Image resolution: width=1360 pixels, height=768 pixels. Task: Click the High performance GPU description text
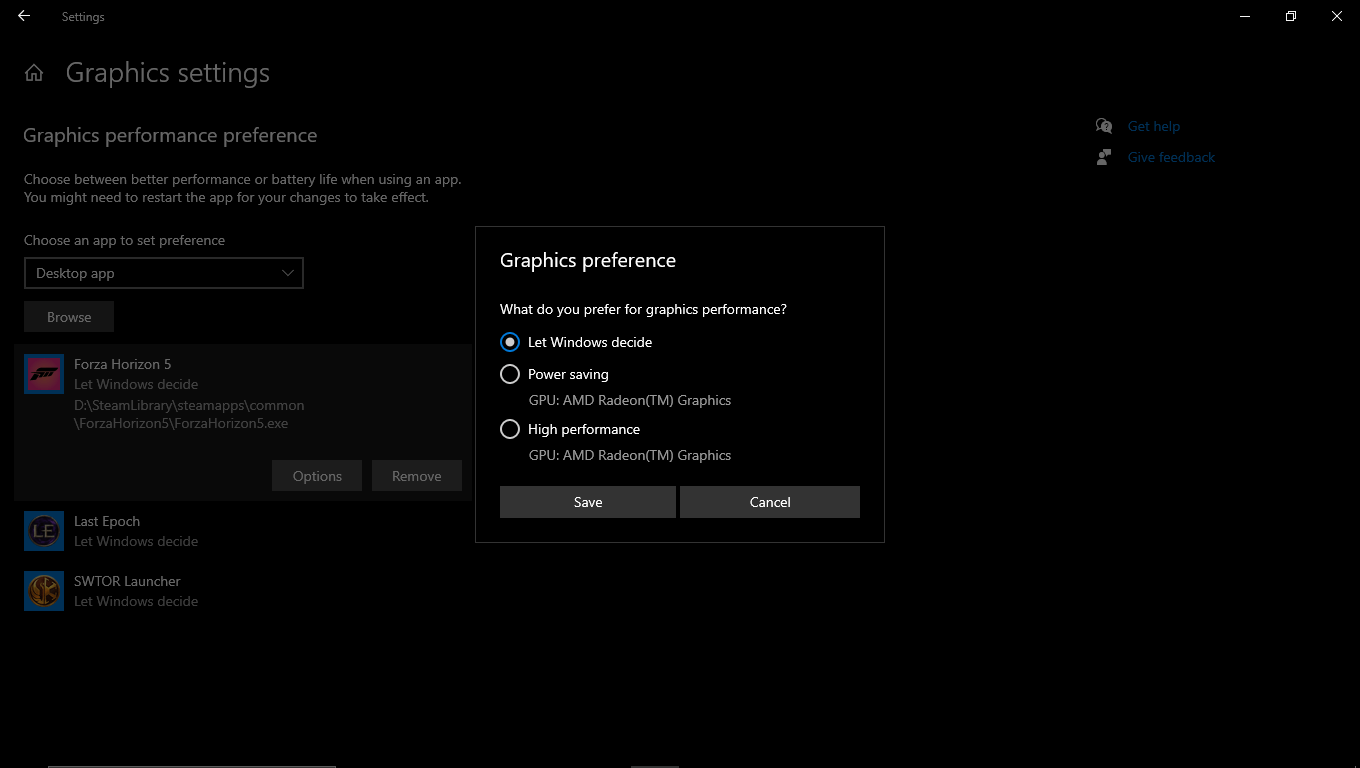630,455
